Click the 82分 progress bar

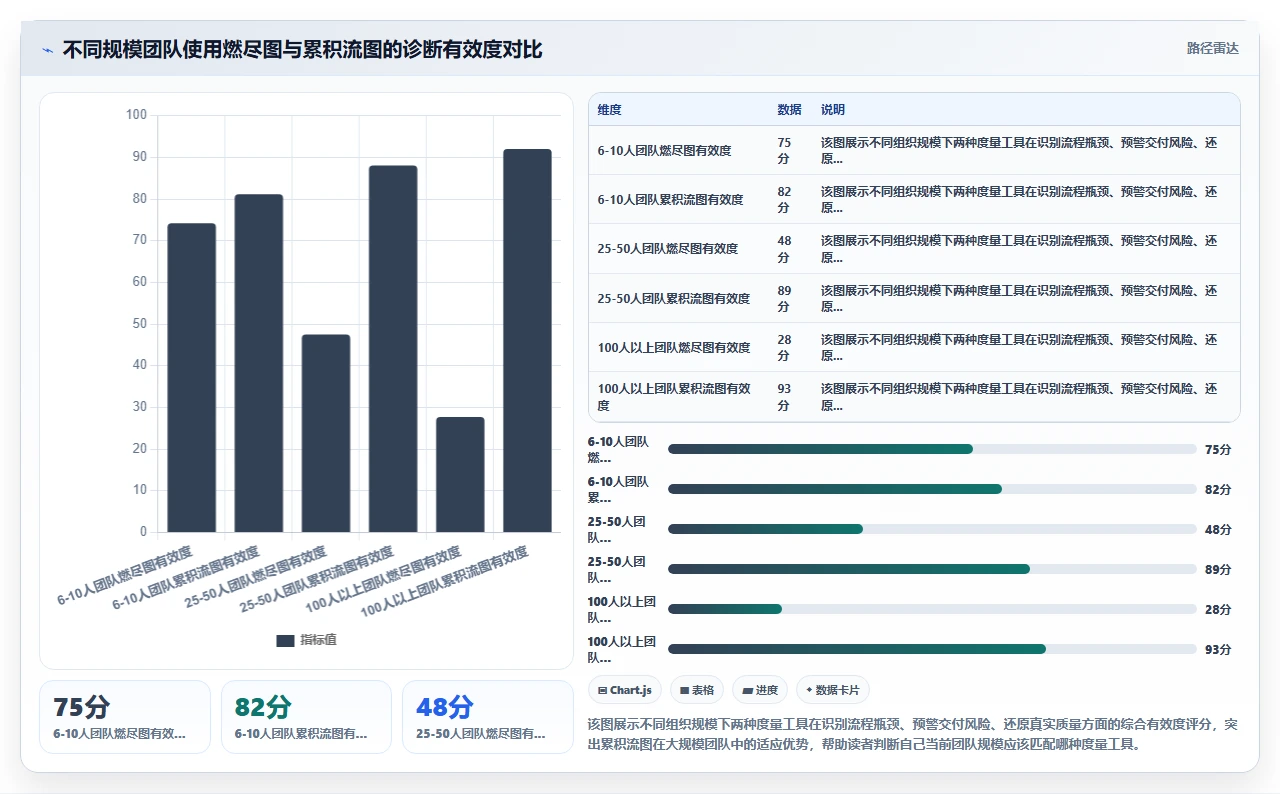click(932, 489)
